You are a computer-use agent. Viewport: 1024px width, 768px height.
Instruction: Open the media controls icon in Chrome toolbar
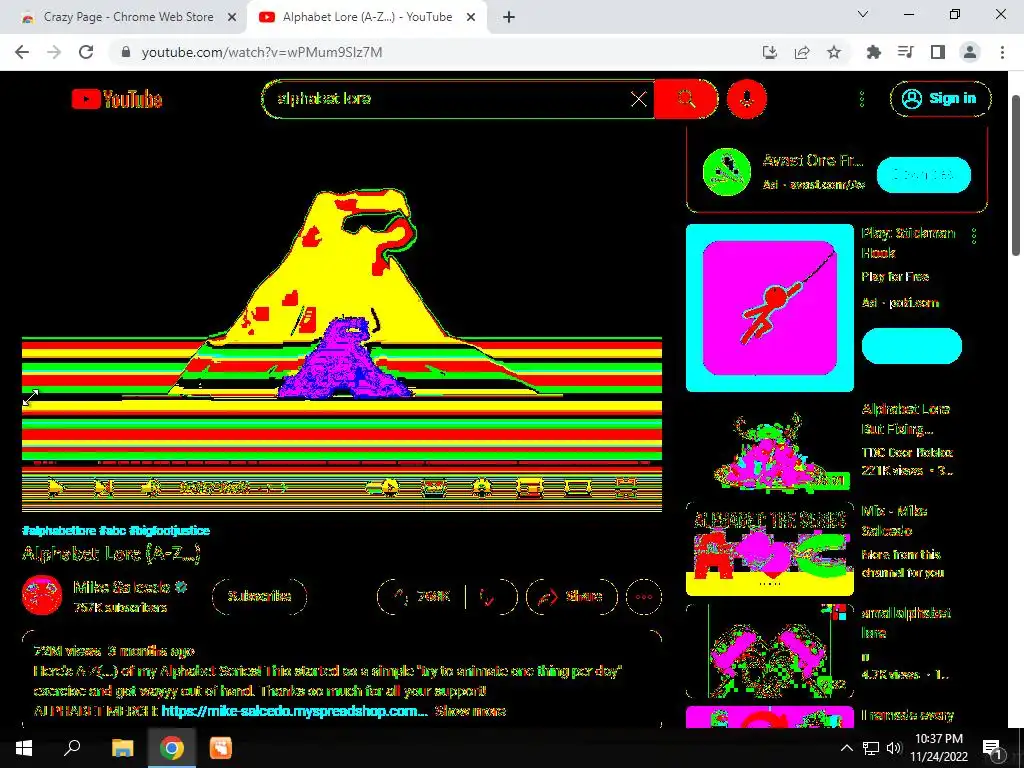(x=905, y=52)
